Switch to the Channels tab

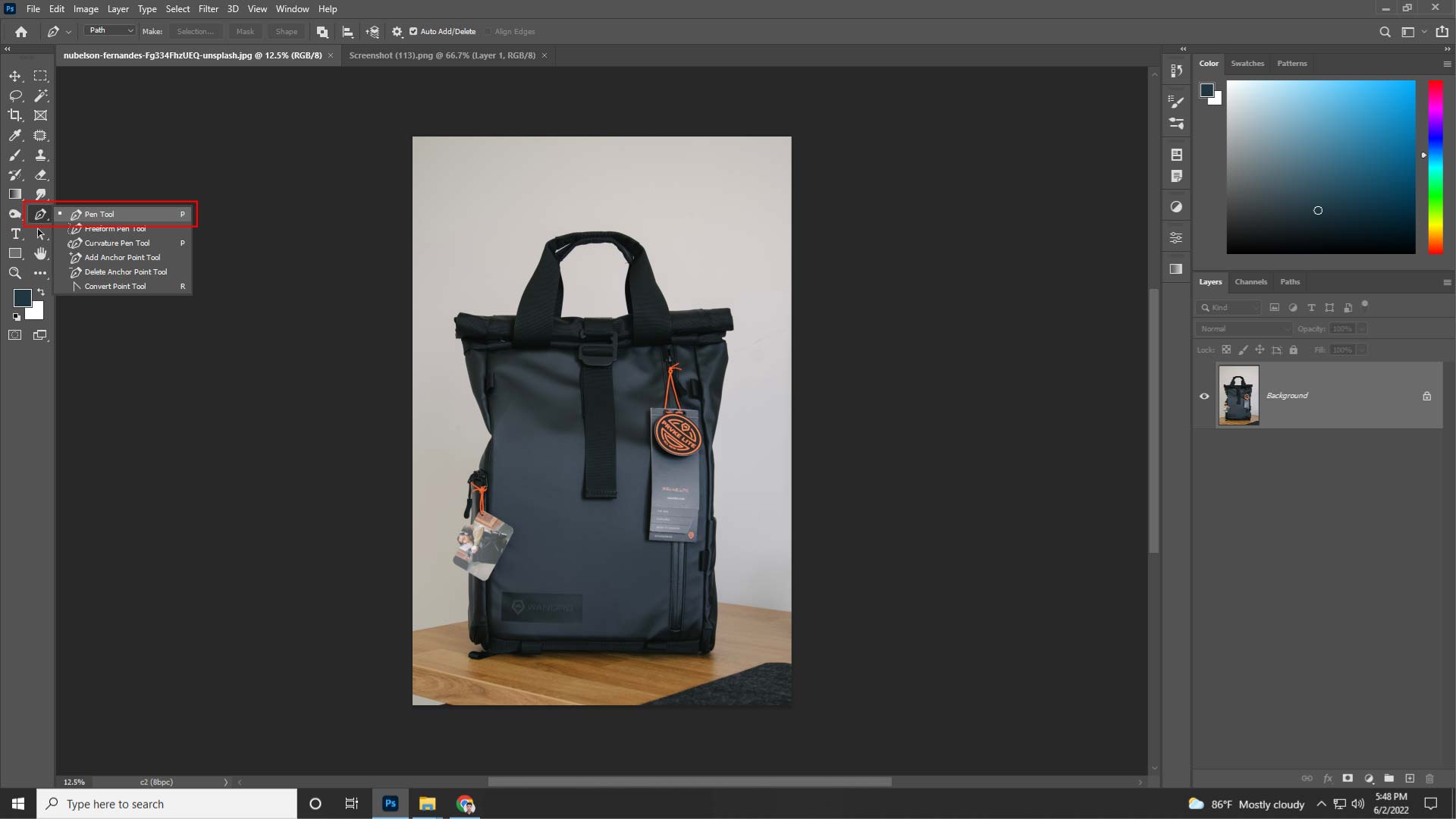point(1250,281)
